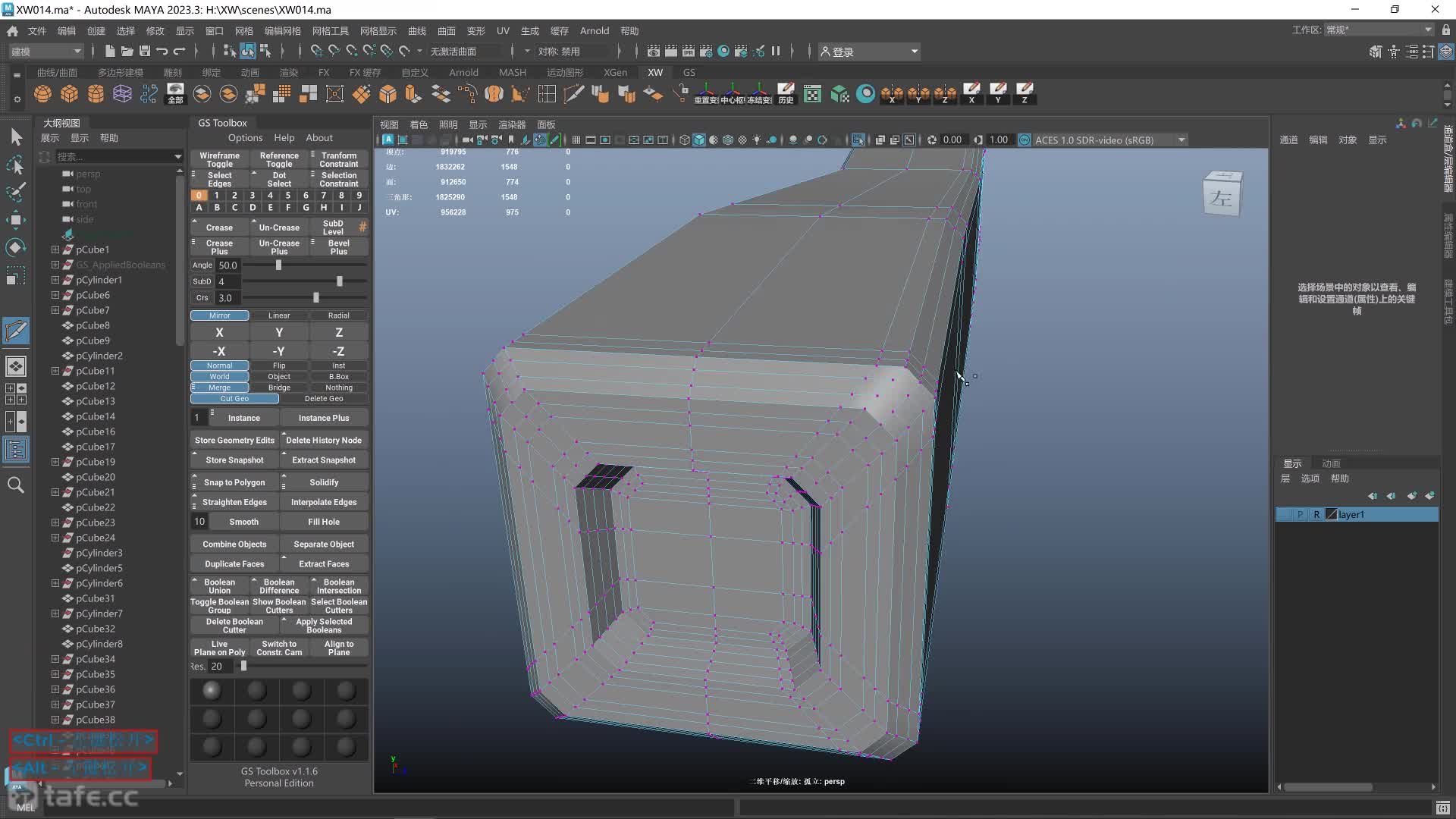
Task: Switch to the 多边形建模 shelf tab
Action: (x=120, y=73)
